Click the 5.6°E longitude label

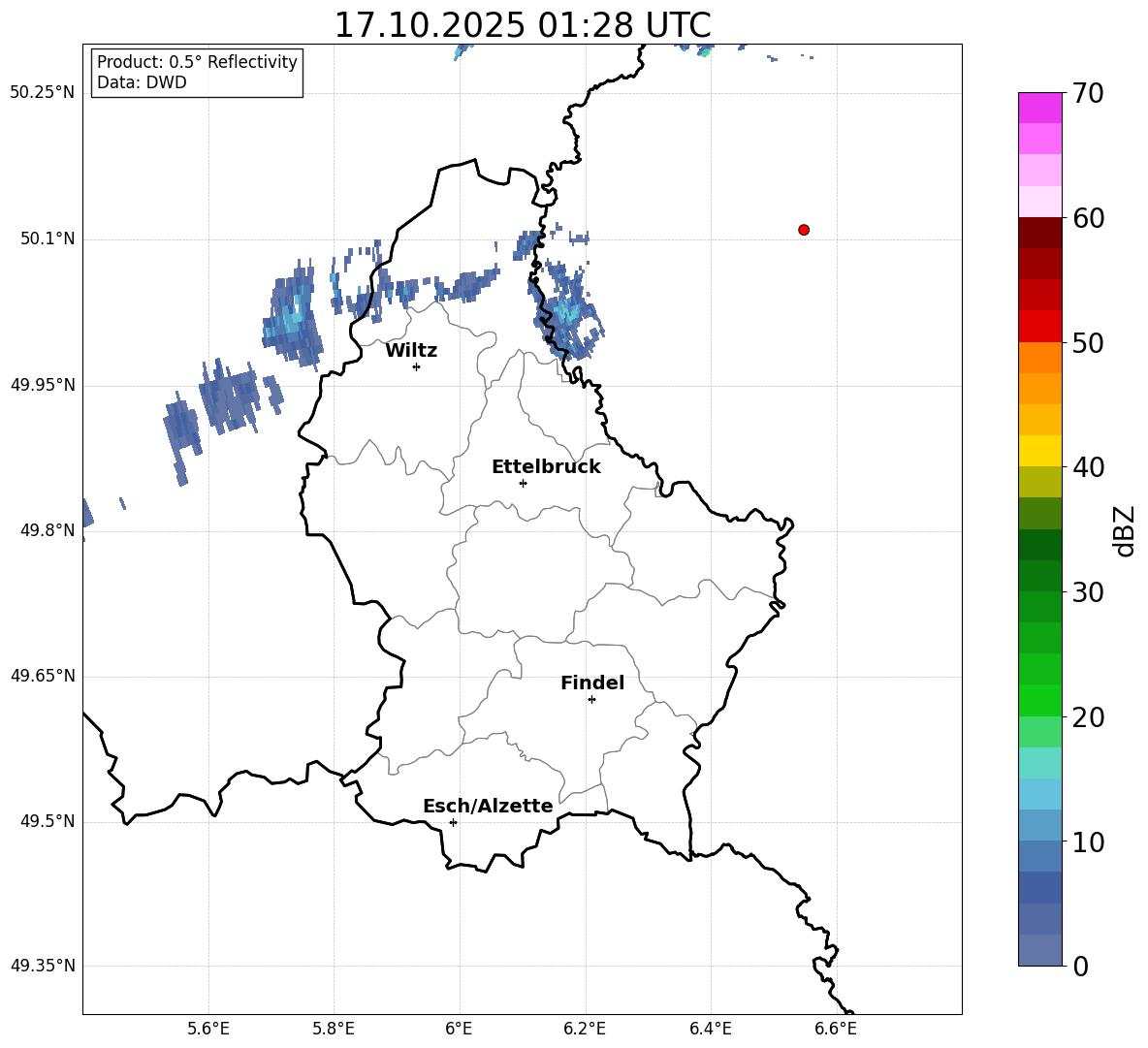click(208, 1029)
